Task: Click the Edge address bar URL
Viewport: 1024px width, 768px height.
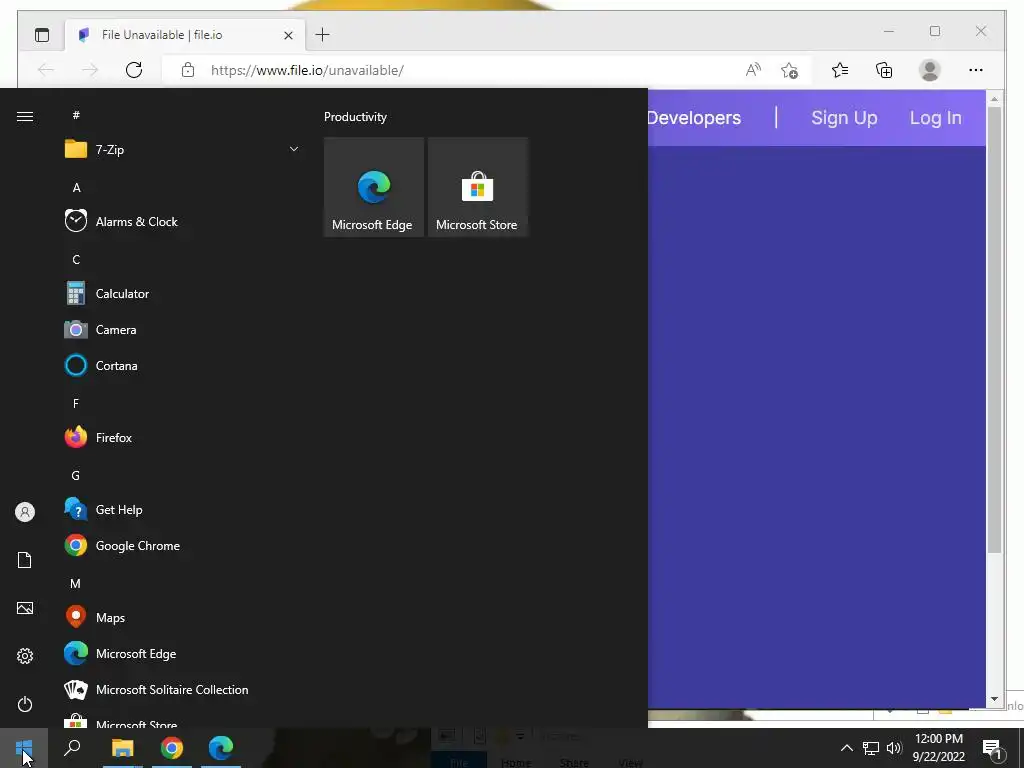Action: 307,70
